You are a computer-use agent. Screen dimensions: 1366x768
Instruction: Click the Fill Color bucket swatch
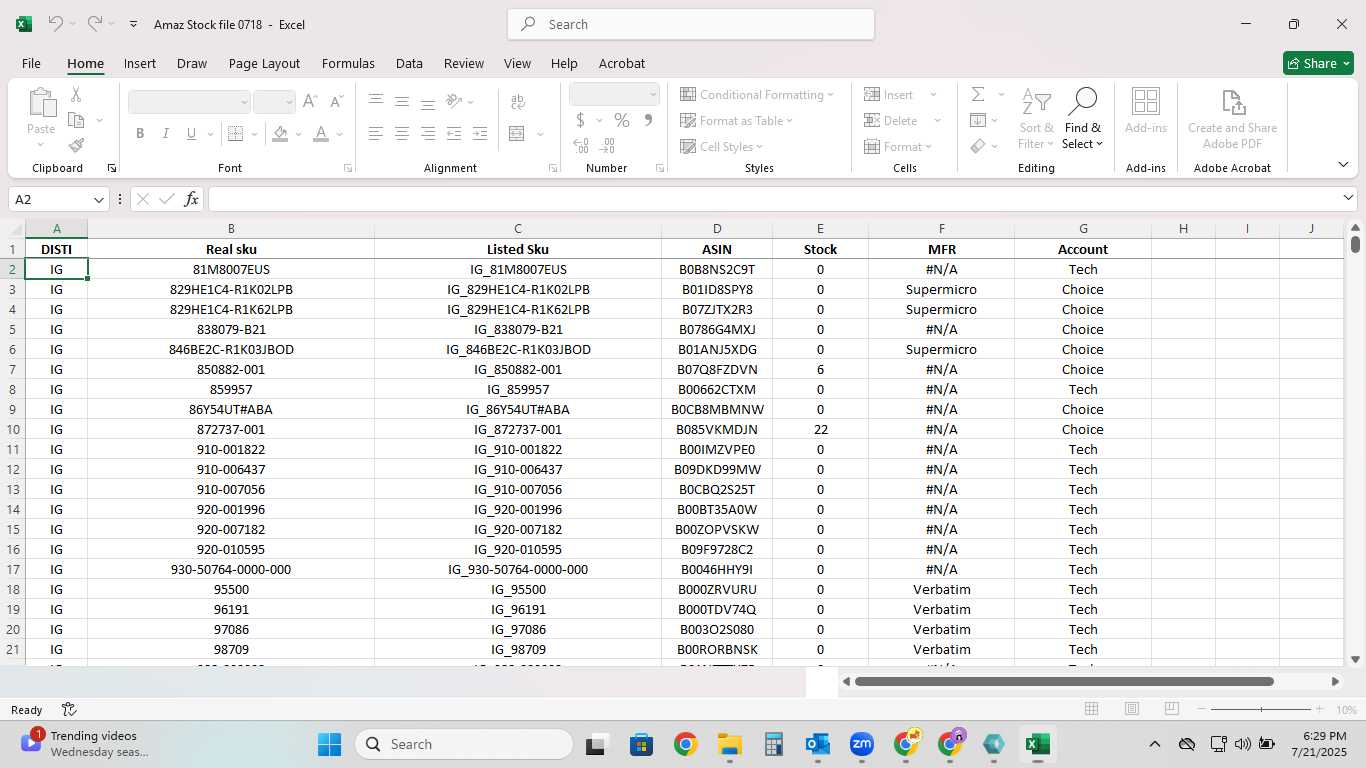[280, 133]
